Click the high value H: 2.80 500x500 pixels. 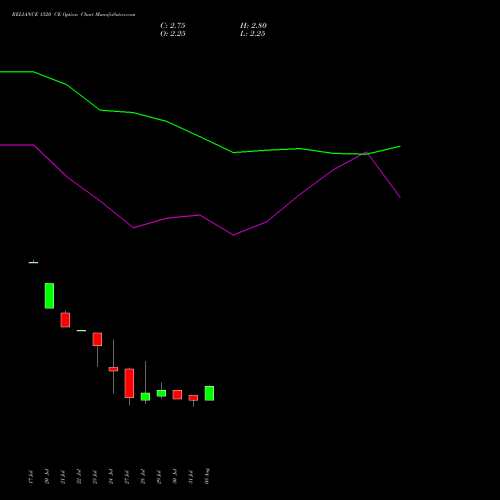pos(253,26)
